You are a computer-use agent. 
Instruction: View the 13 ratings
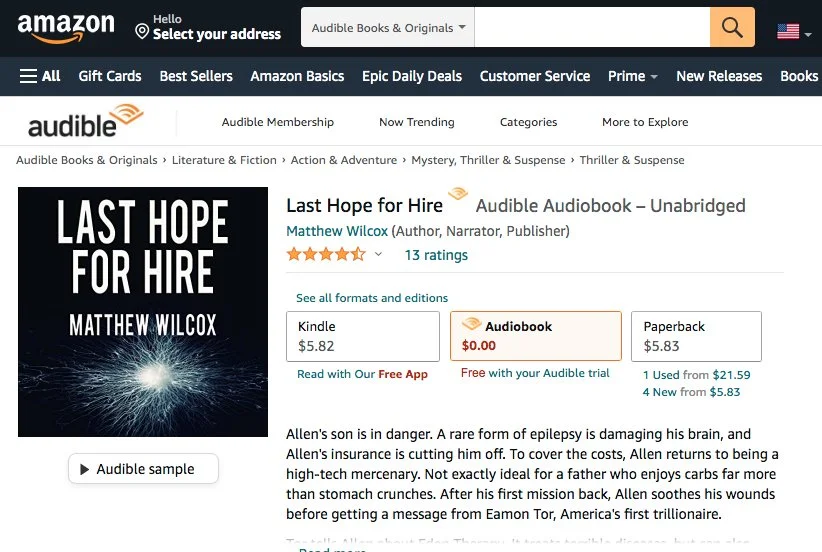point(436,255)
